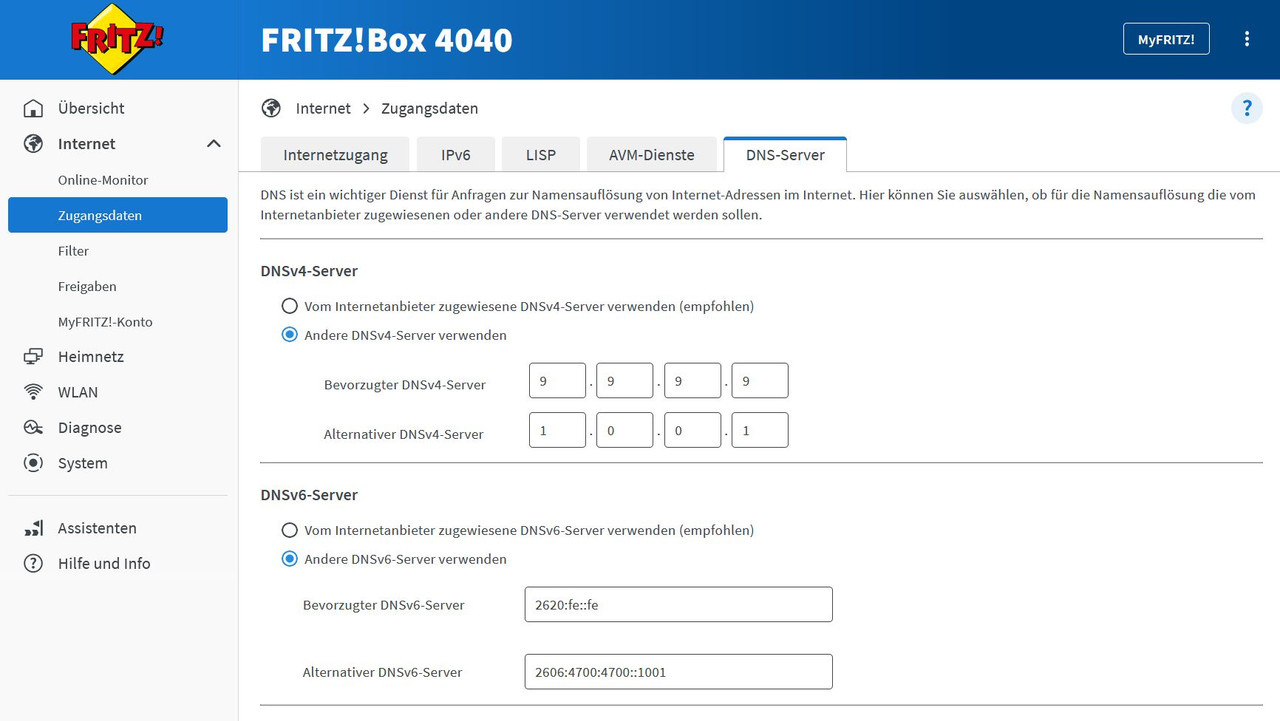Switch to the Internetzugang tab

pos(334,155)
